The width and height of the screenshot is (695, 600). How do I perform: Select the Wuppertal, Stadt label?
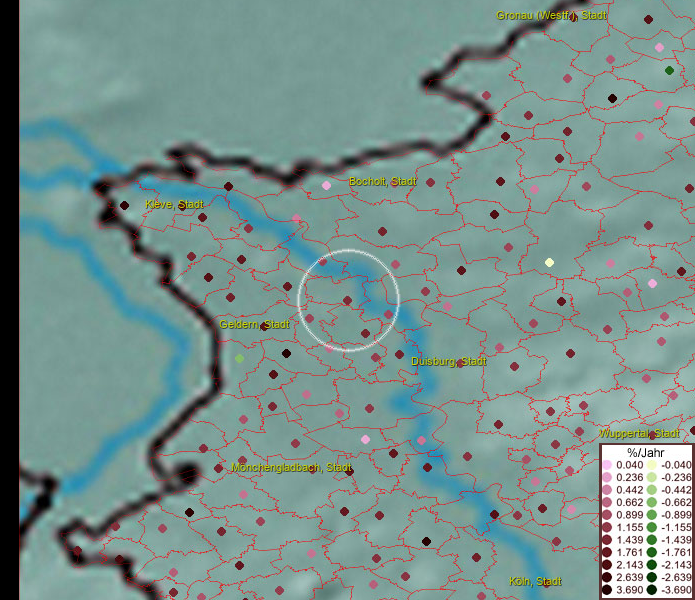(x=639, y=433)
